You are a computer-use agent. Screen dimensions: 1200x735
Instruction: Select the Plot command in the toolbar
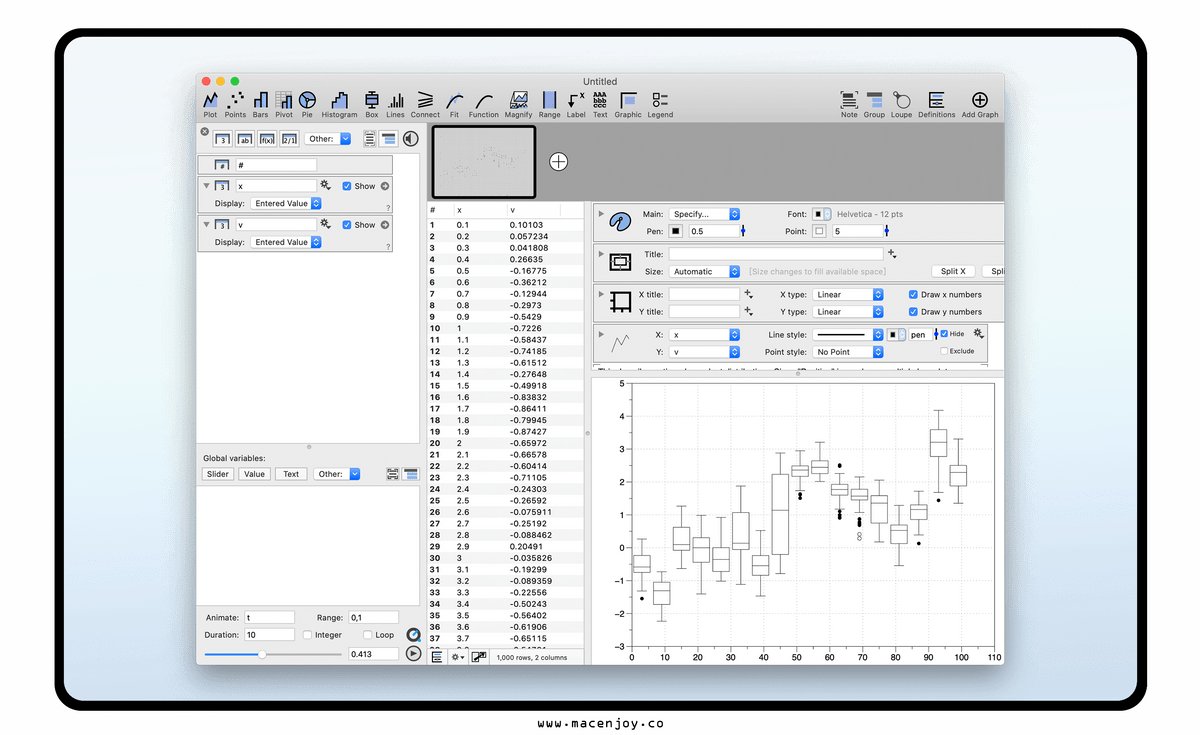point(210,103)
